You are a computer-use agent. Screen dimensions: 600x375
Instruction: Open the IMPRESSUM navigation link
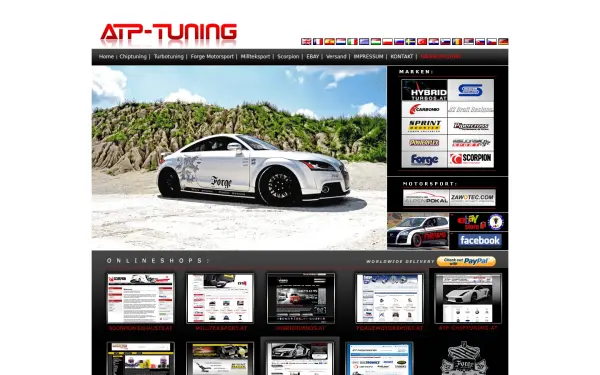[x=368, y=57]
